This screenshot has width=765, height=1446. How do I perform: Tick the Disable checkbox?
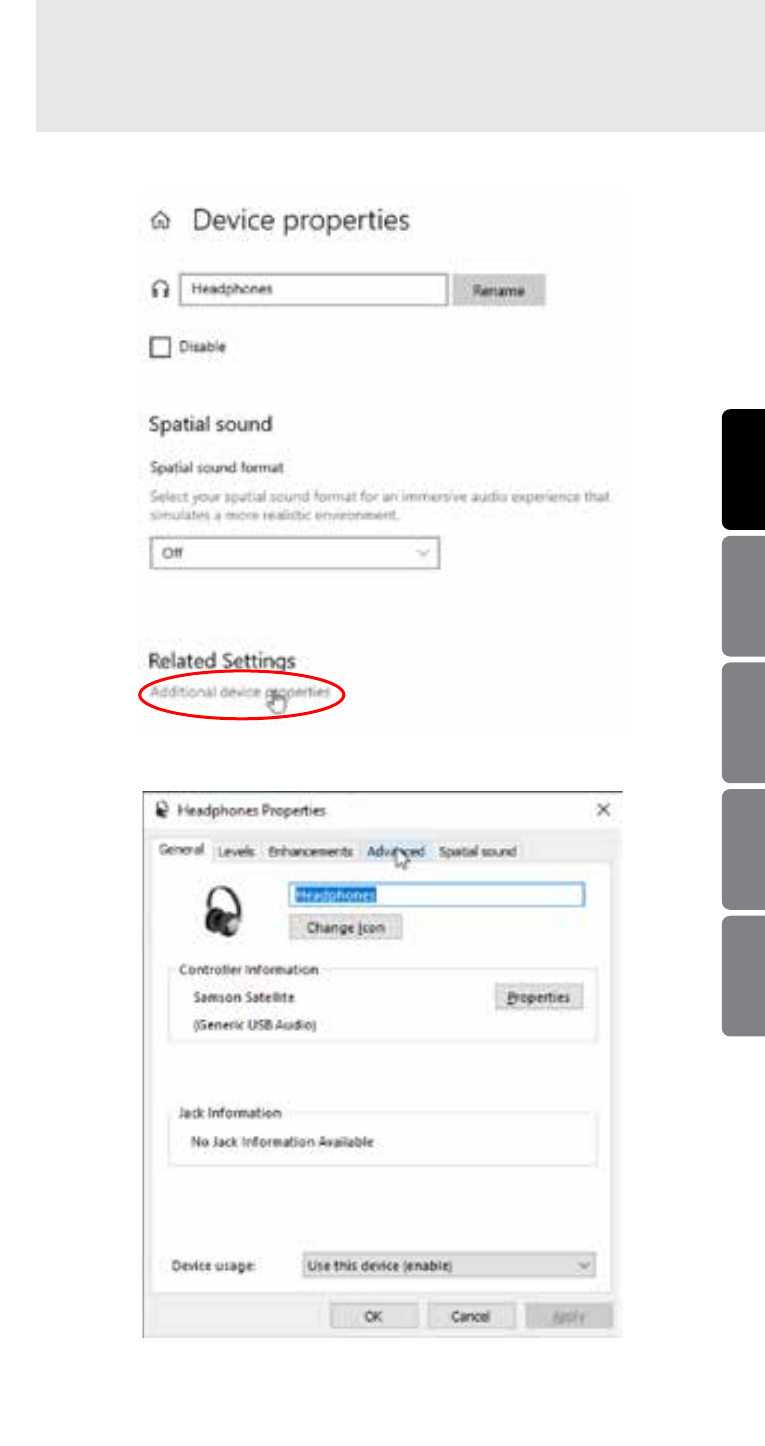coord(160,348)
